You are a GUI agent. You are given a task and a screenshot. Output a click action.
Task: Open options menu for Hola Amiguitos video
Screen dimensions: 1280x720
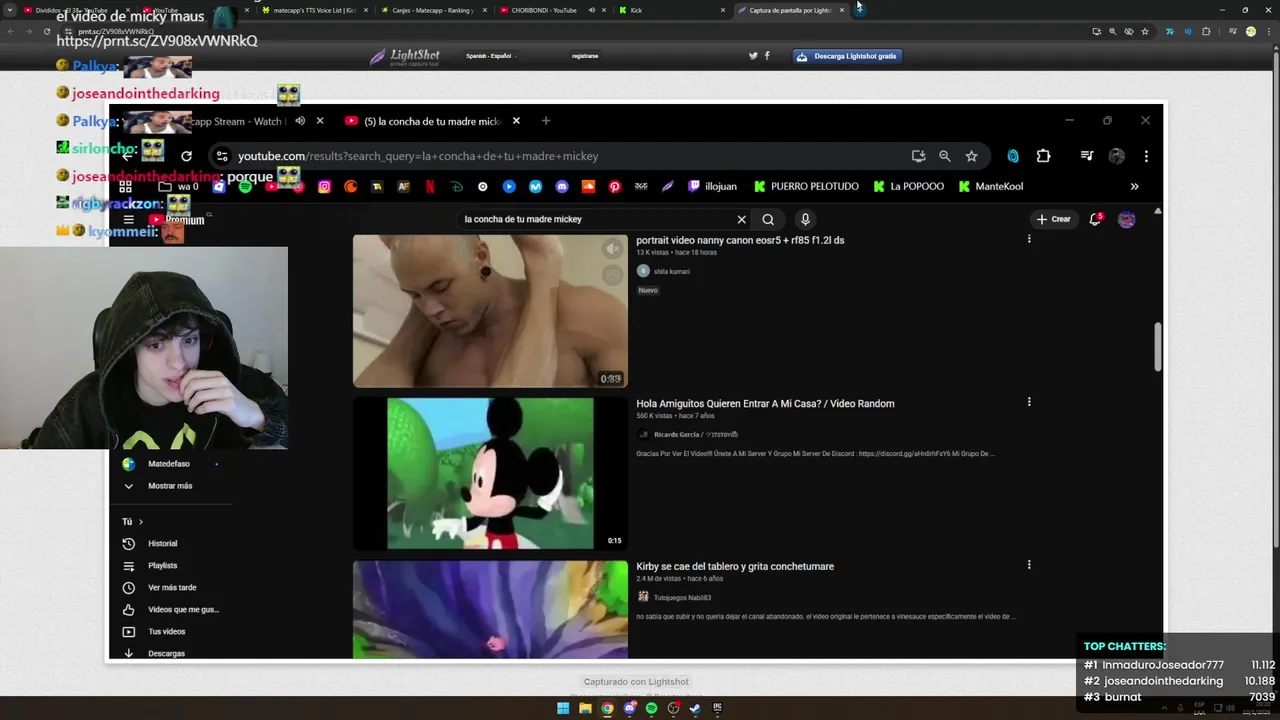pos(1029,402)
